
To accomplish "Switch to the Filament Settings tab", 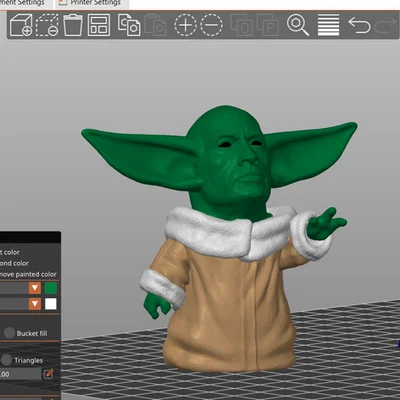I will 24,3.
